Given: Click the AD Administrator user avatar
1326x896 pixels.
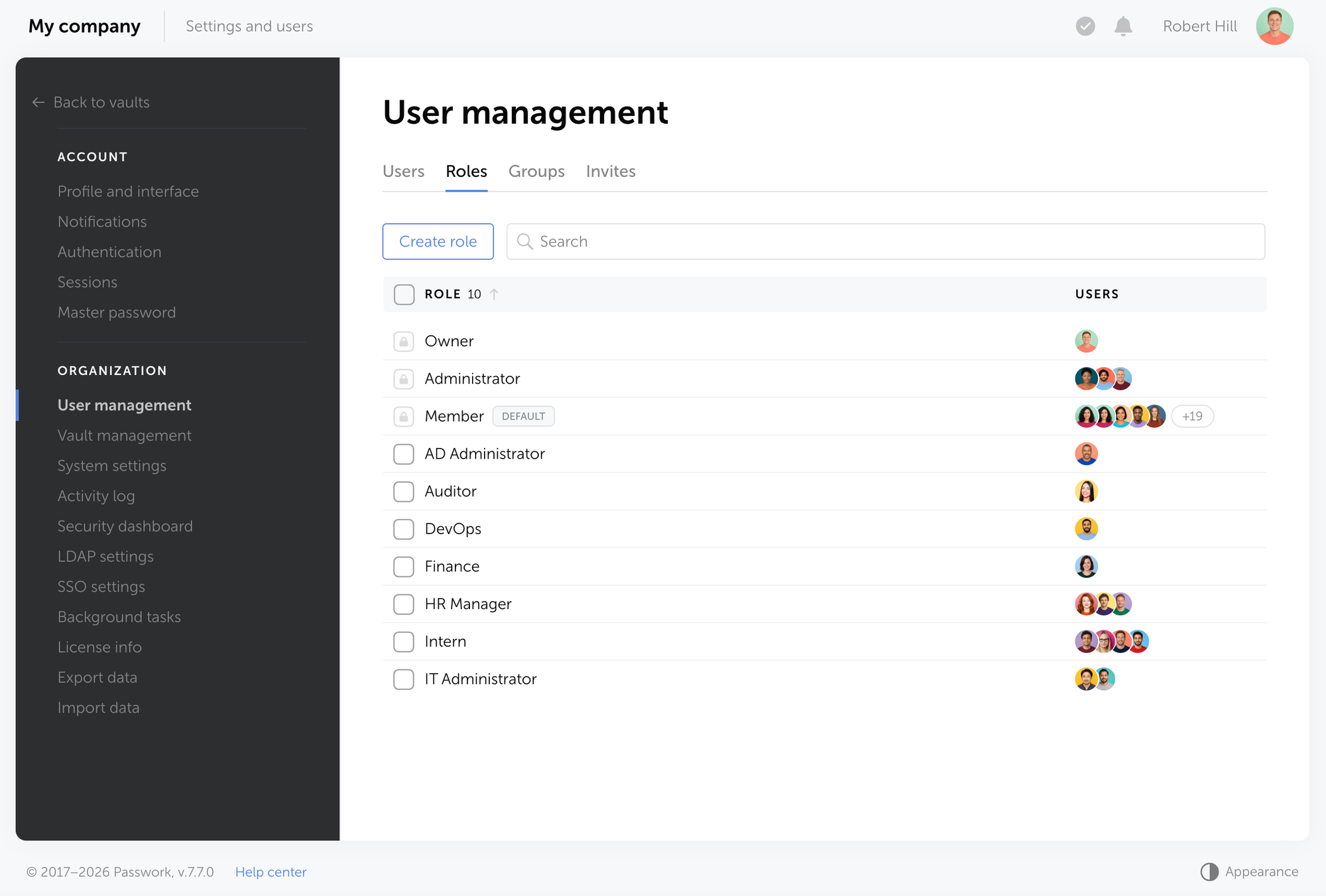Looking at the screenshot, I should pos(1086,454).
